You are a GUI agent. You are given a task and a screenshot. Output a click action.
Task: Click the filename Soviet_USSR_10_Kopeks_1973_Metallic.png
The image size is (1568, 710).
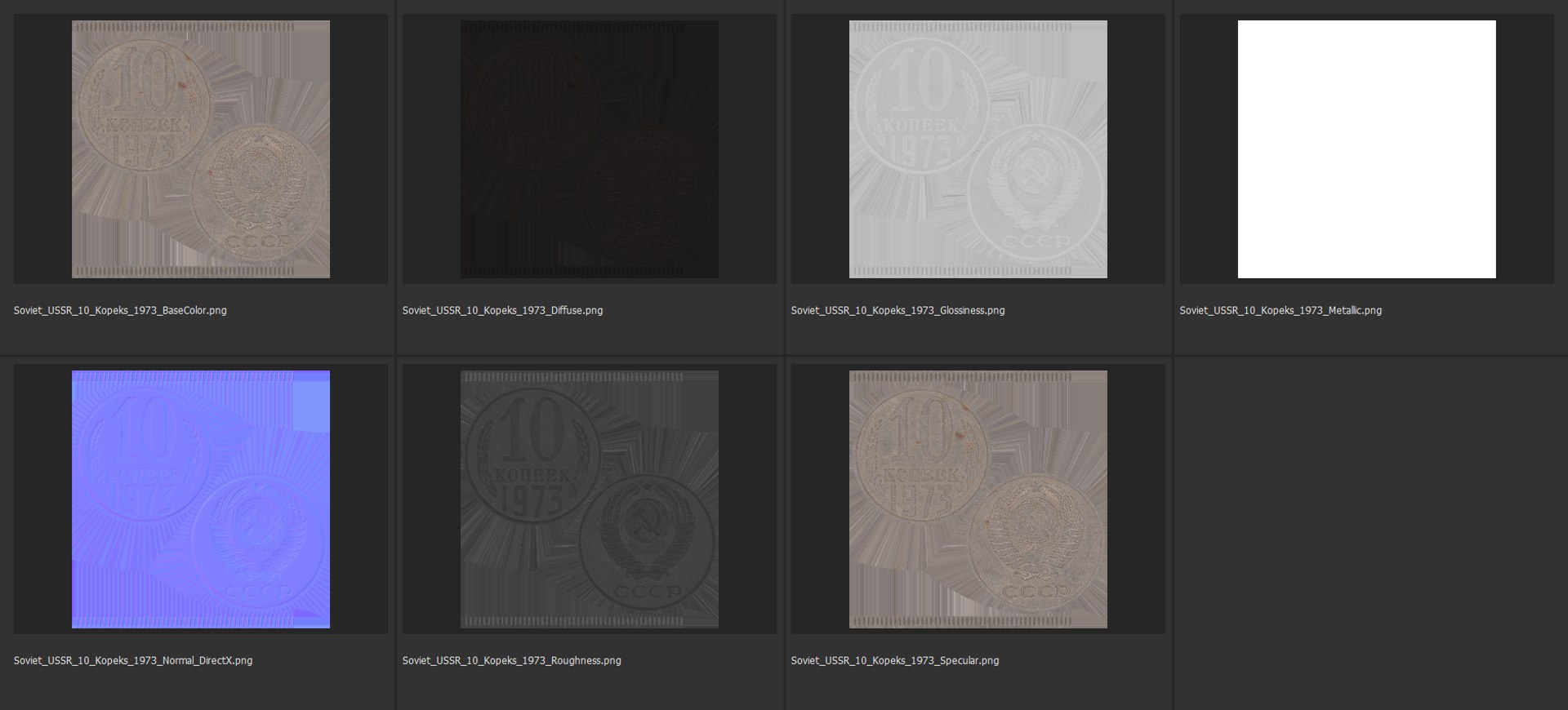[x=1281, y=310]
